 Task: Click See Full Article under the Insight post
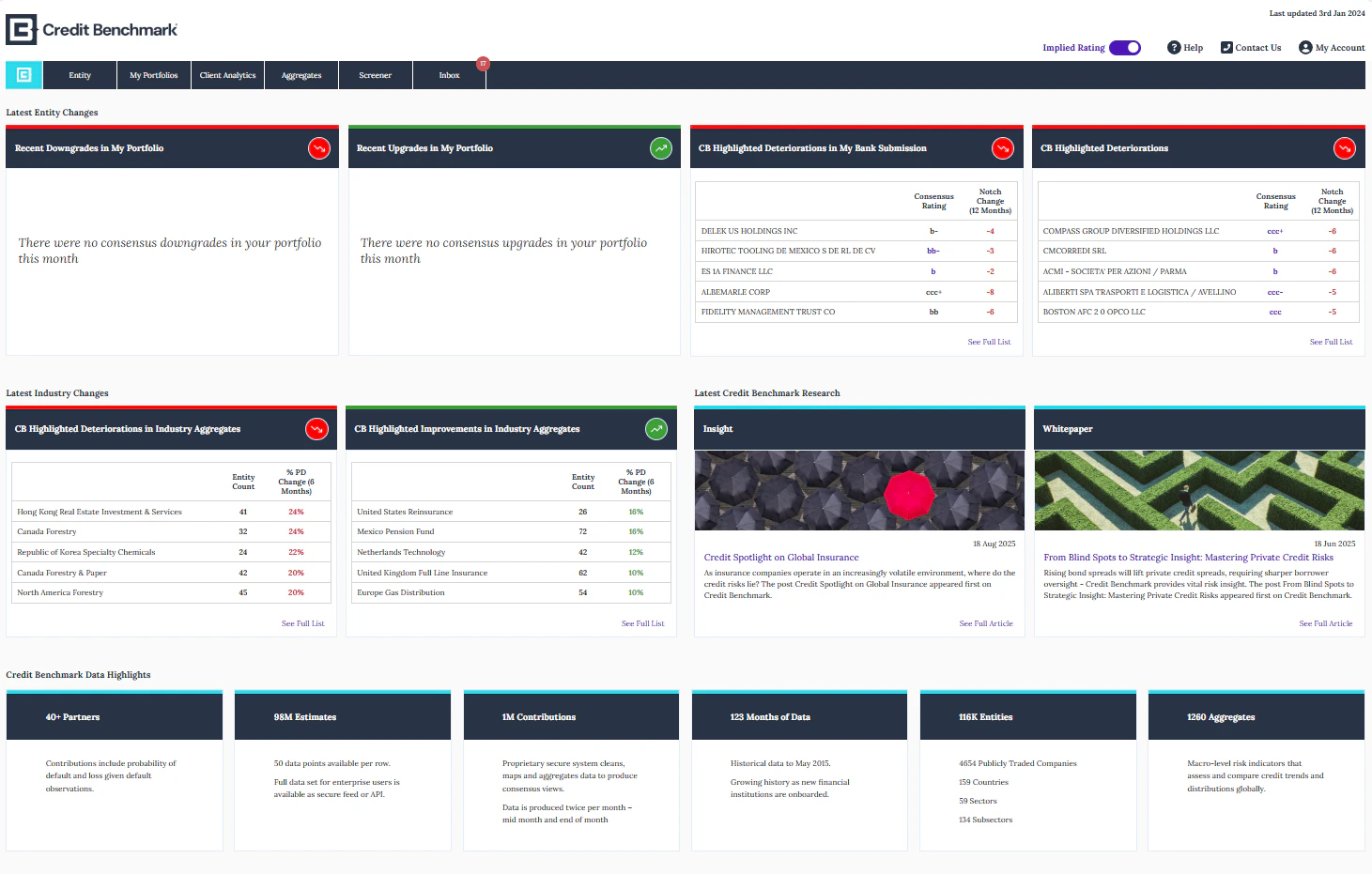coord(986,623)
